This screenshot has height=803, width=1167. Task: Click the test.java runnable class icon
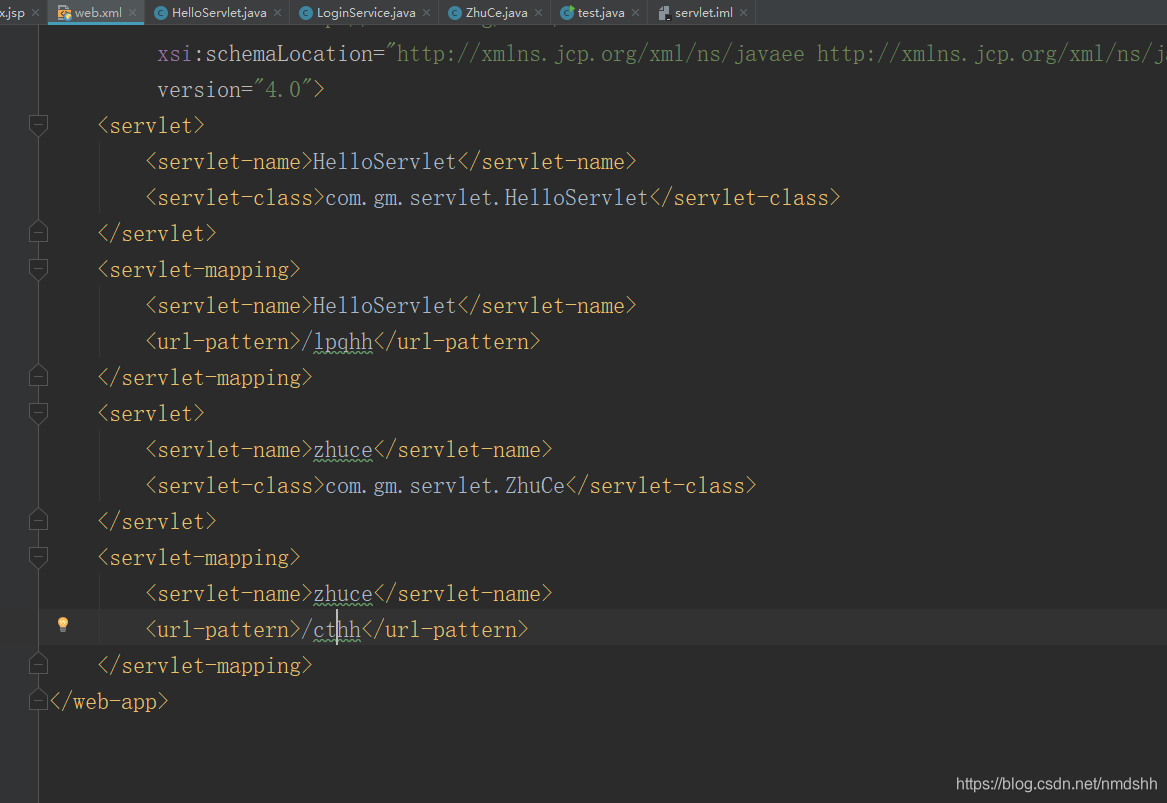pyautogui.click(x=566, y=13)
